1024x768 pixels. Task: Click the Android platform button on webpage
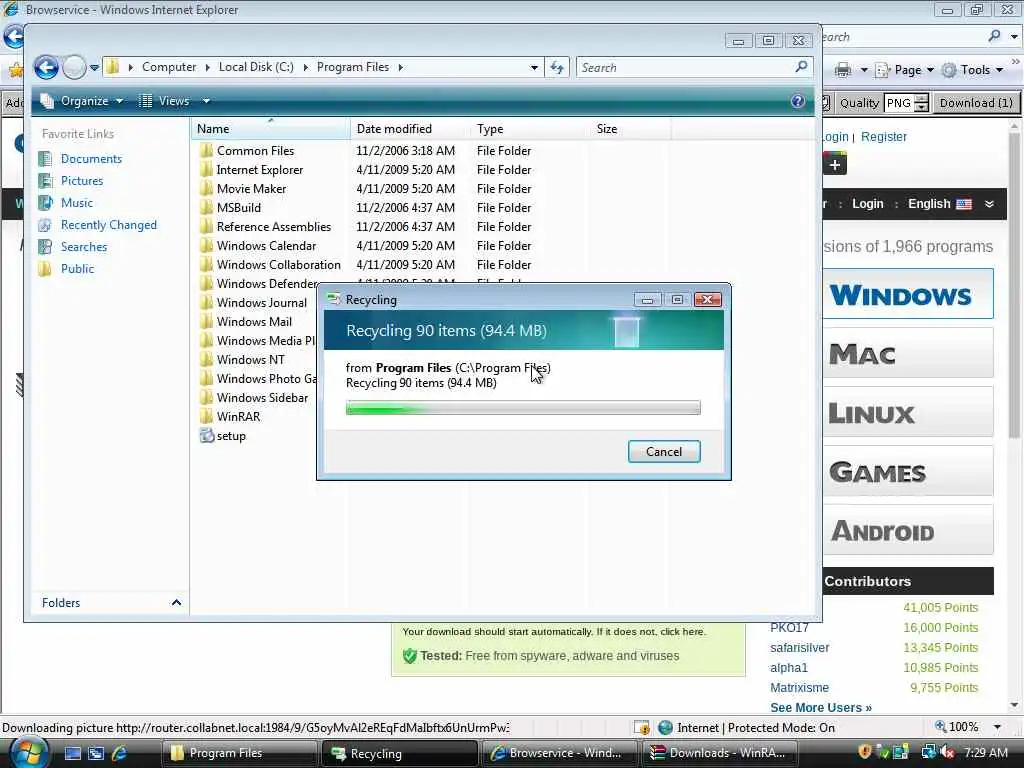pyautogui.click(x=907, y=530)
